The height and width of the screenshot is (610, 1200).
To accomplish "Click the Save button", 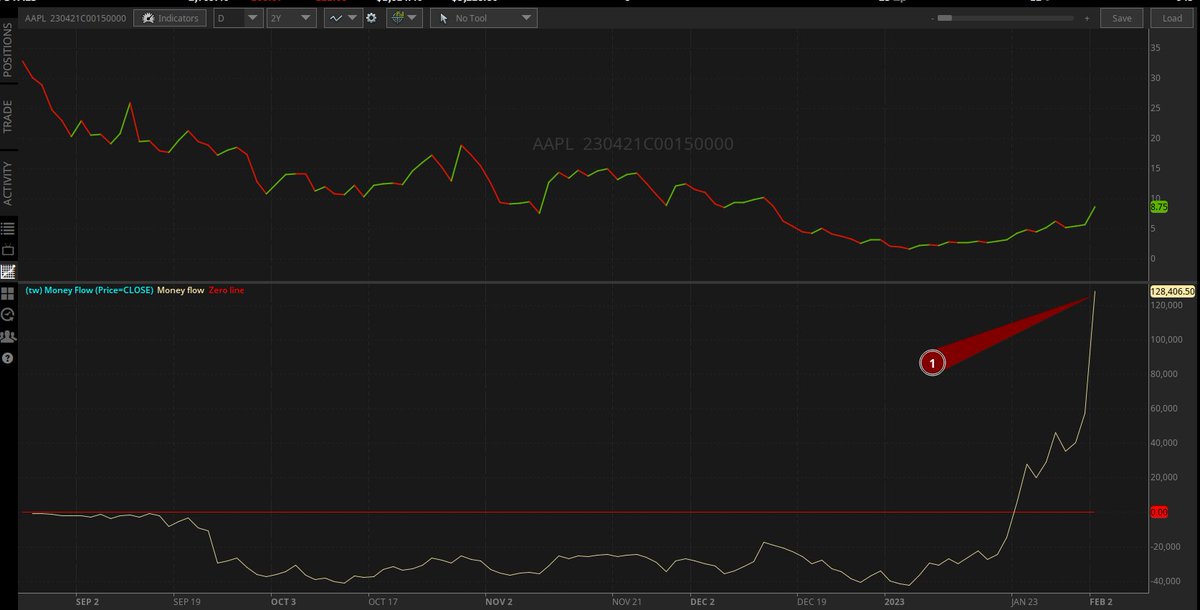I will [x=1121, y=18].
